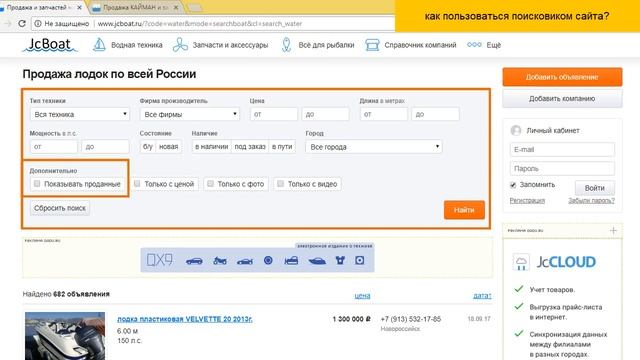The image size is (640, 360).
Task: Click the car icon in the banner
Action: tap(194, 261)
